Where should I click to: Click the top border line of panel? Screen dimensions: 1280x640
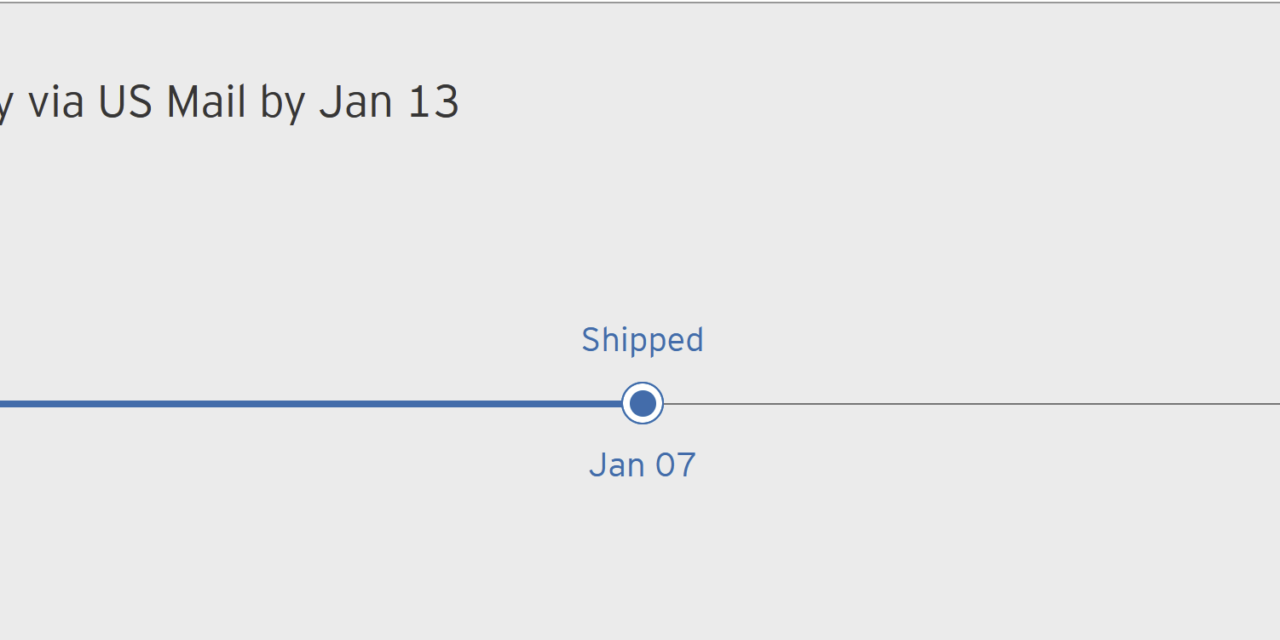pos(640,2)
